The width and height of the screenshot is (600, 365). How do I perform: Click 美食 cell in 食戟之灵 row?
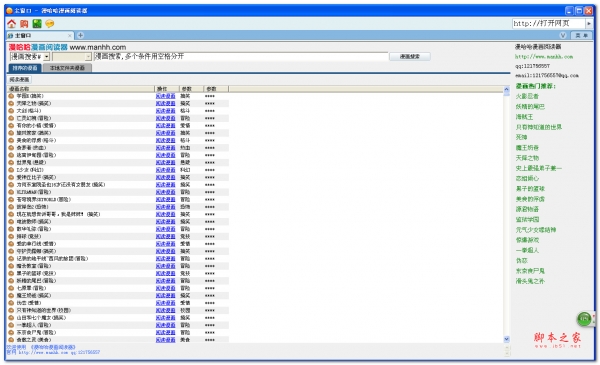[185, 340]
